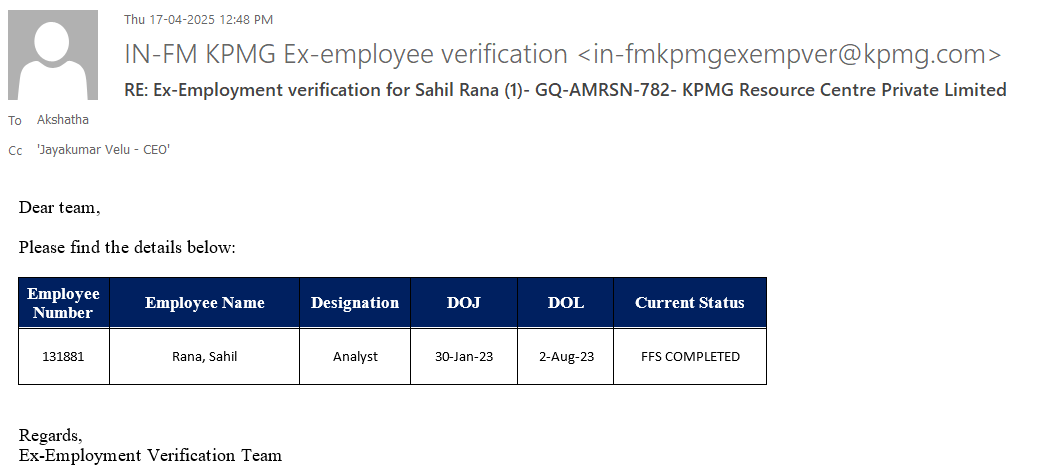Open recipient Akshatha in the To field

62,120
